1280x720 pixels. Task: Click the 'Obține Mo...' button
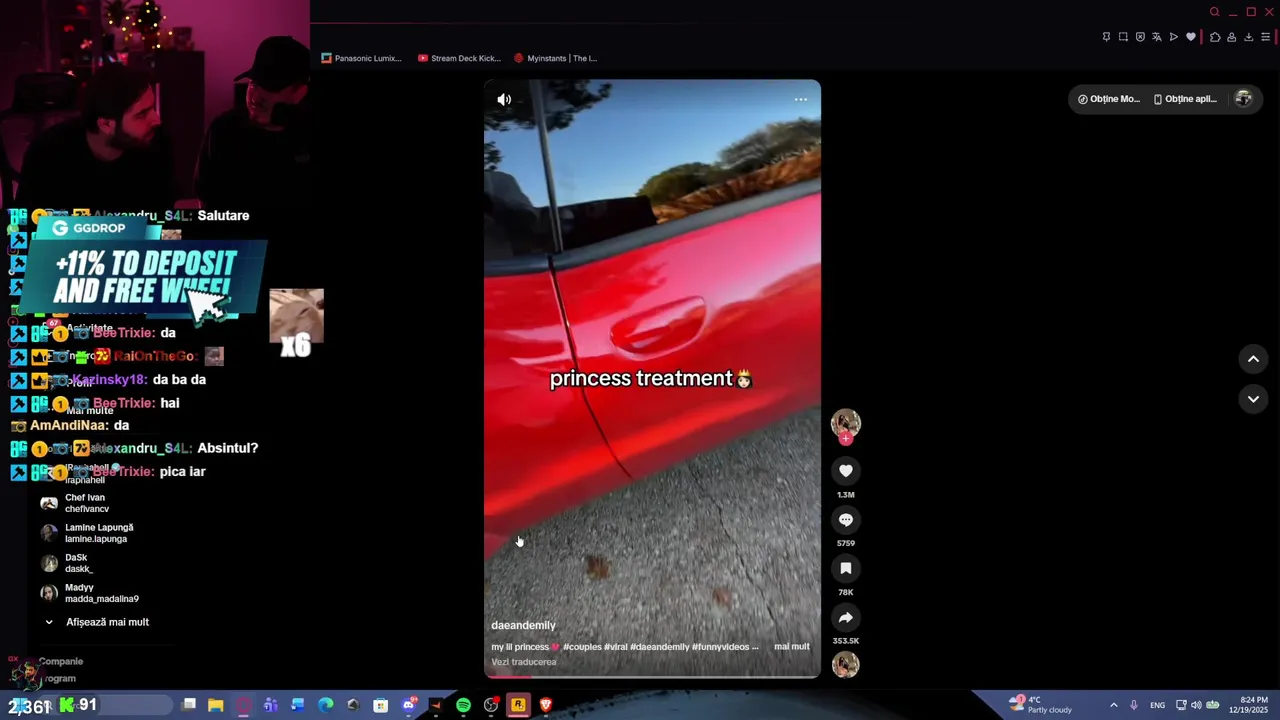1109,99
